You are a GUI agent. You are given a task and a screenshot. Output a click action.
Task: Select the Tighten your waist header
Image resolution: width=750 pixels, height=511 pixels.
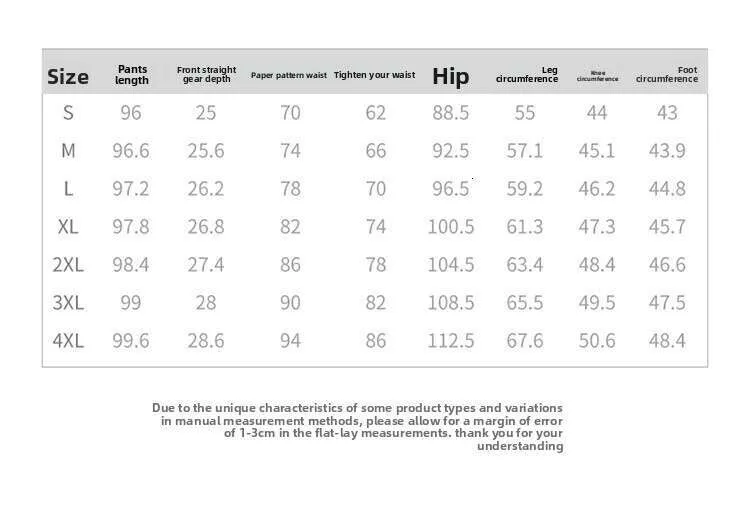tap(374, 76)
